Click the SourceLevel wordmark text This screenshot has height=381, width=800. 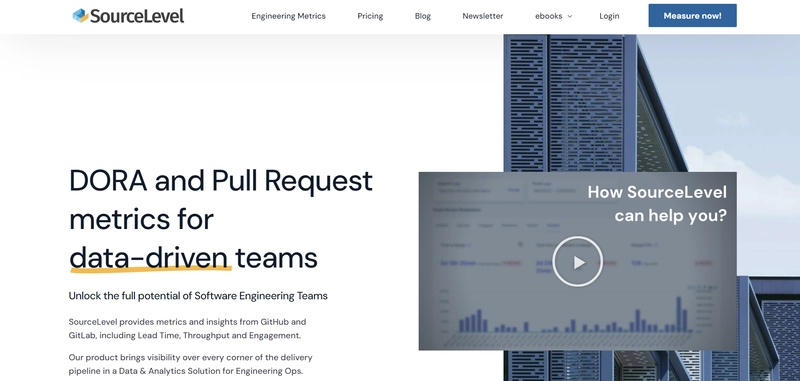click(137, 16)
